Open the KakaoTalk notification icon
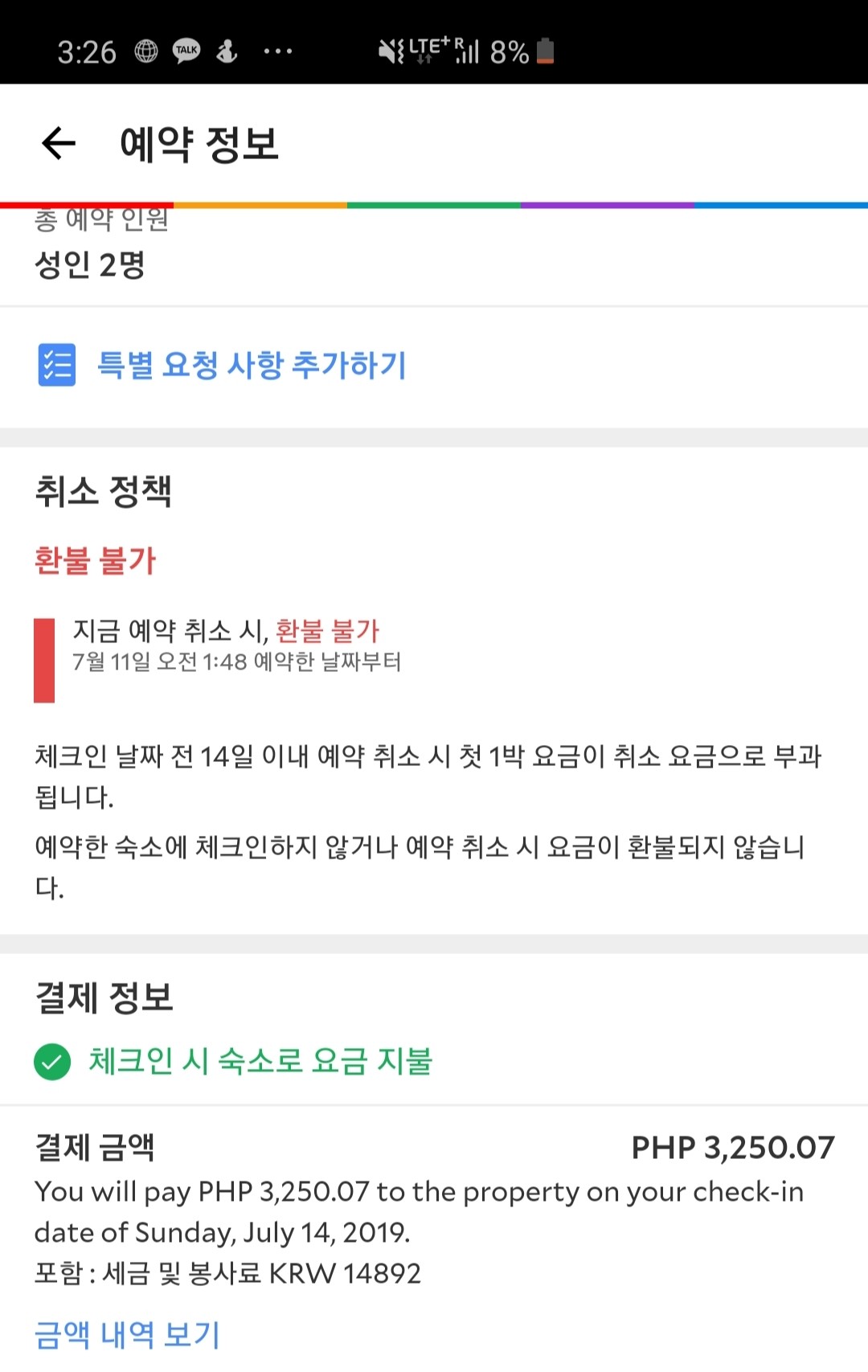The image size is (868, 1372). [x=186, y=51]
